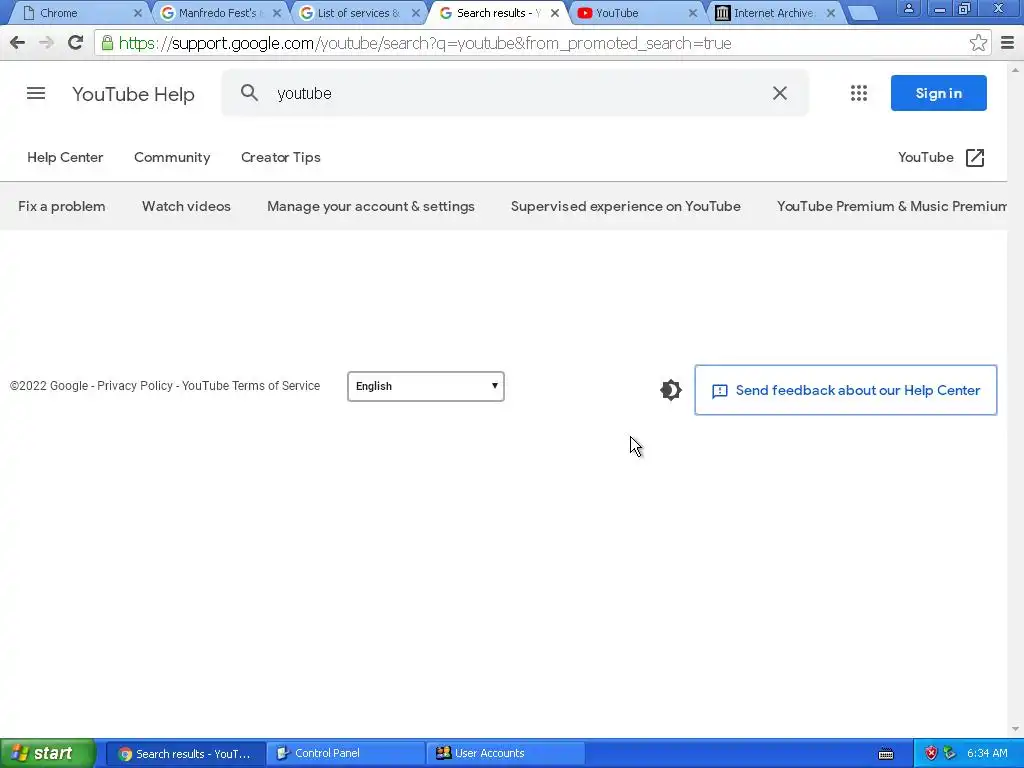Screen dimensions: 1024x768
Task: Select Watch videos category
Action: coord(186,206)
